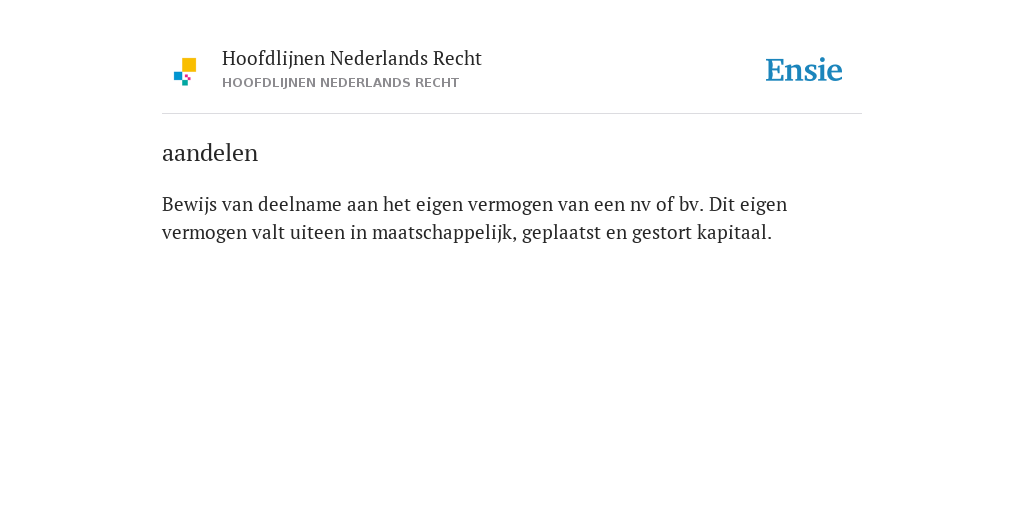Click the word 'kapitaal' ending the definition
1024x512 pixels.
[x=734, y=232]
